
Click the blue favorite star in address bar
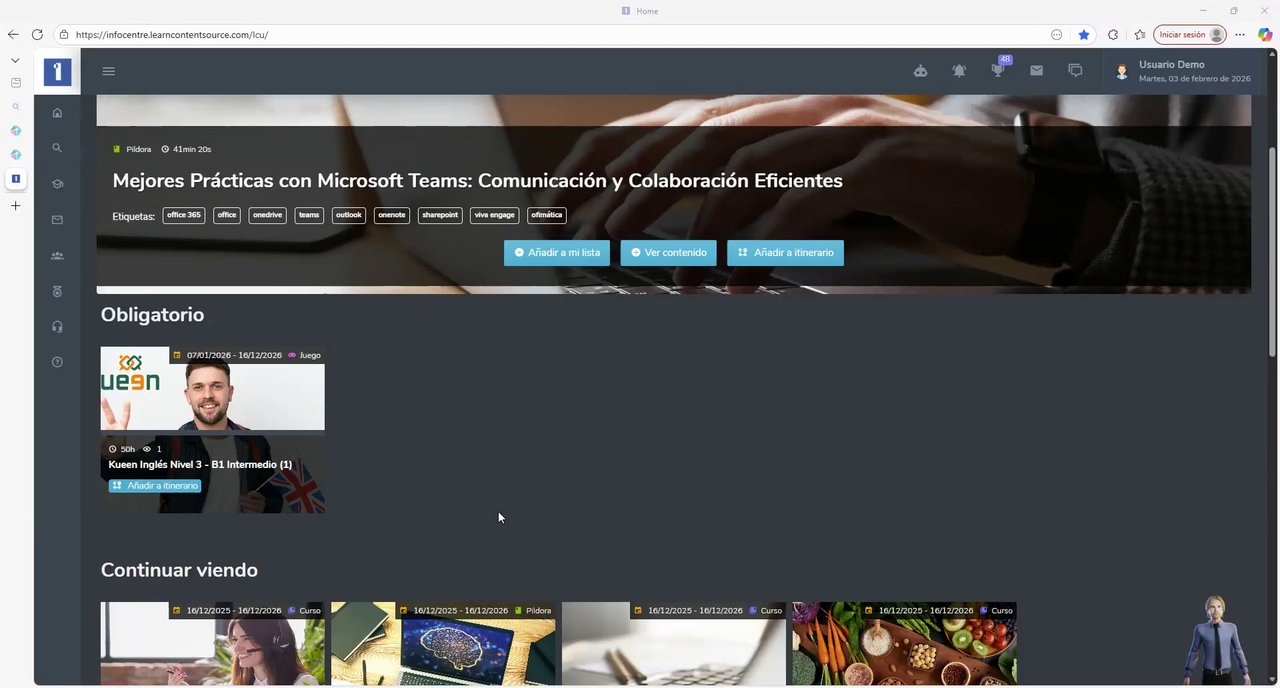pos(1084,34)
